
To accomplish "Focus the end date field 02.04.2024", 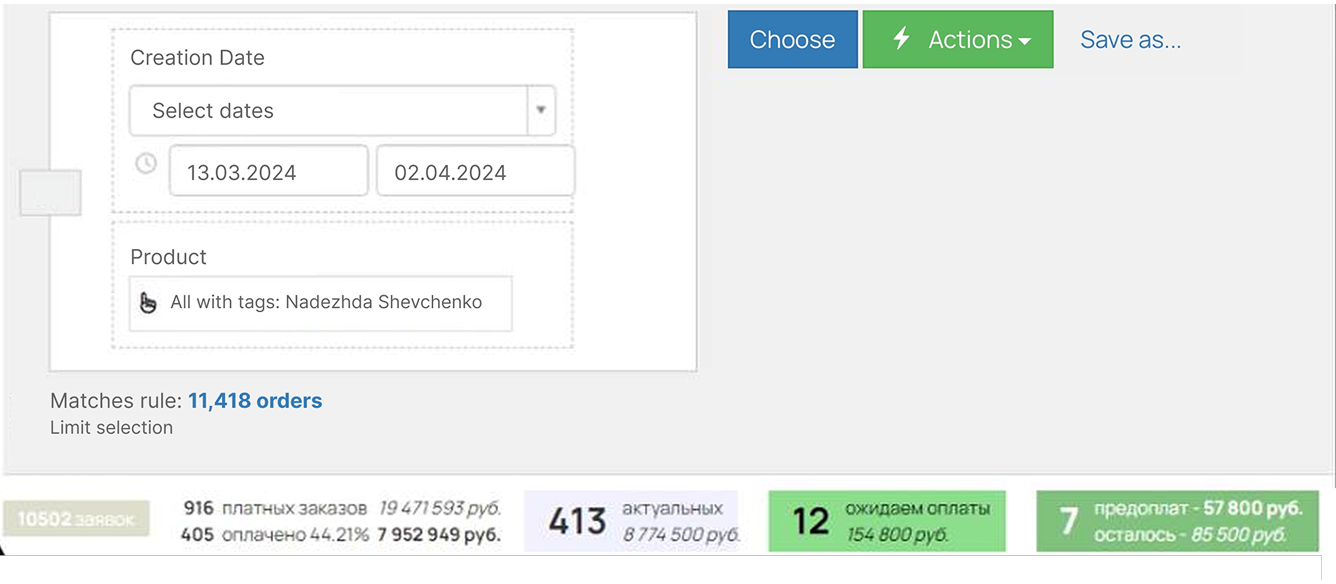I will coord(475,172).
